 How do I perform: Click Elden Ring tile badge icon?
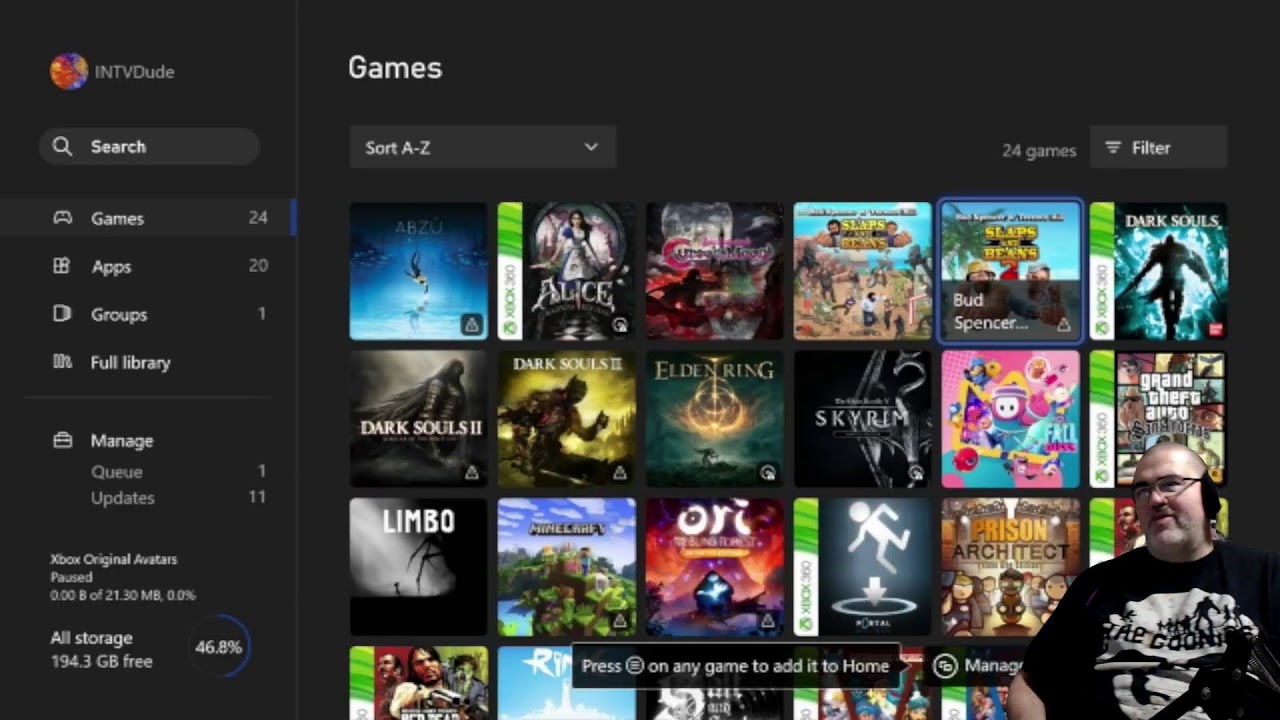tap(767, 472)
